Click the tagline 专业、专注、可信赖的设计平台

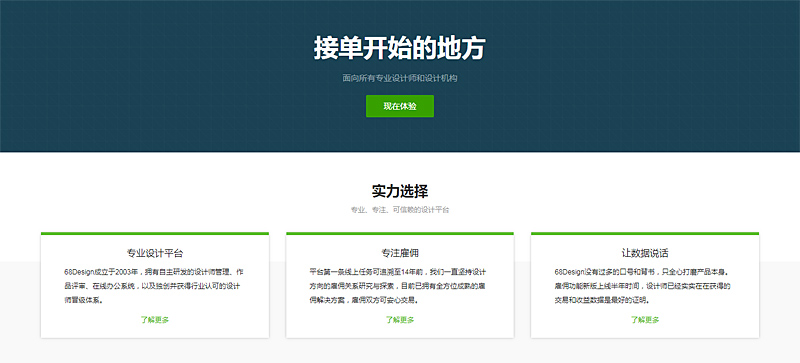pos(399,210)
